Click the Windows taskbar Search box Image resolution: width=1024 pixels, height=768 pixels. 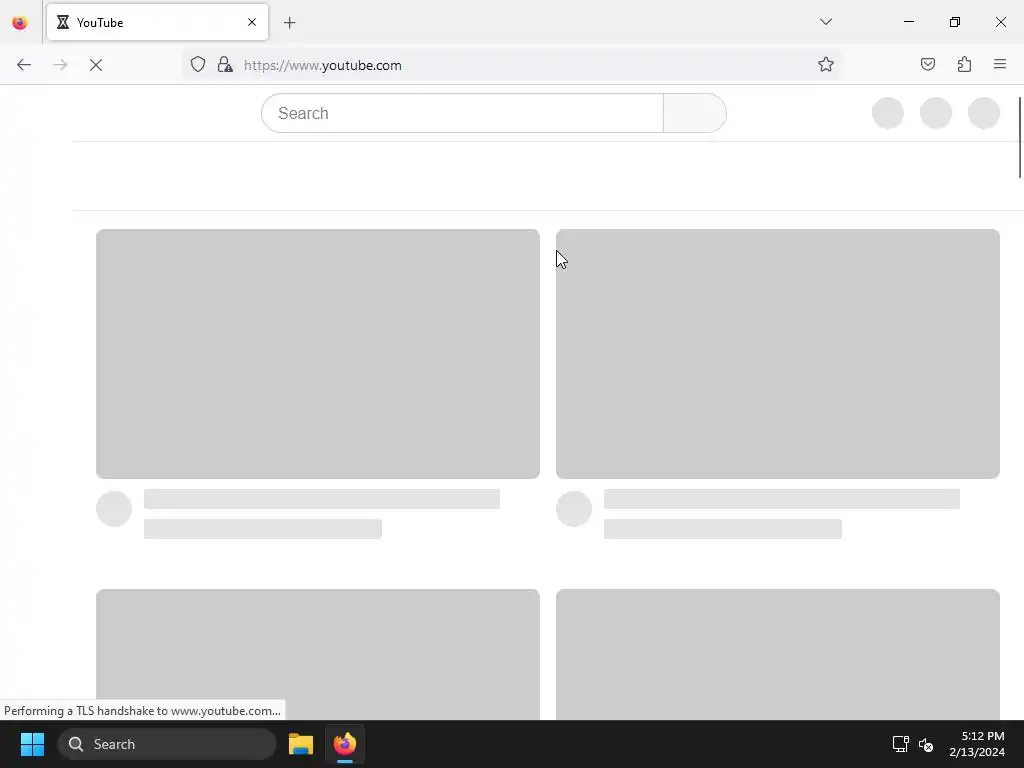pos(167,744)
